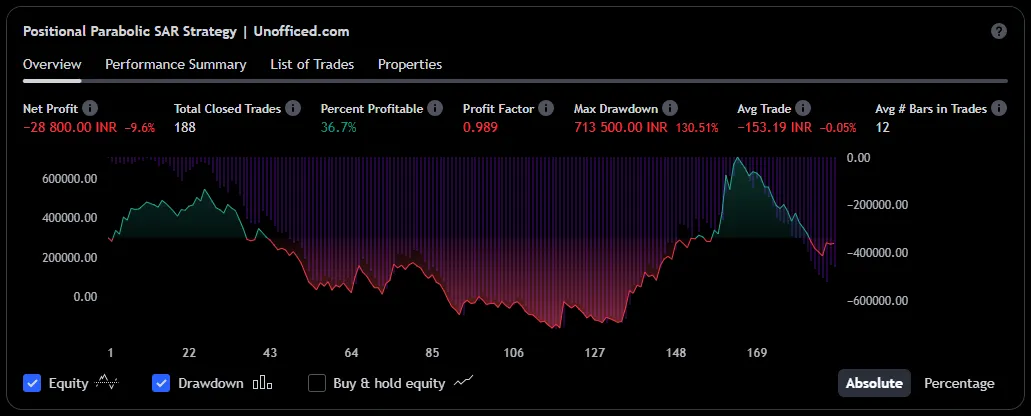Image resolution: width=1031 pixels, height=416 pixels.
Task: Click the Net Profit info icon
Action: coord(90,108)
